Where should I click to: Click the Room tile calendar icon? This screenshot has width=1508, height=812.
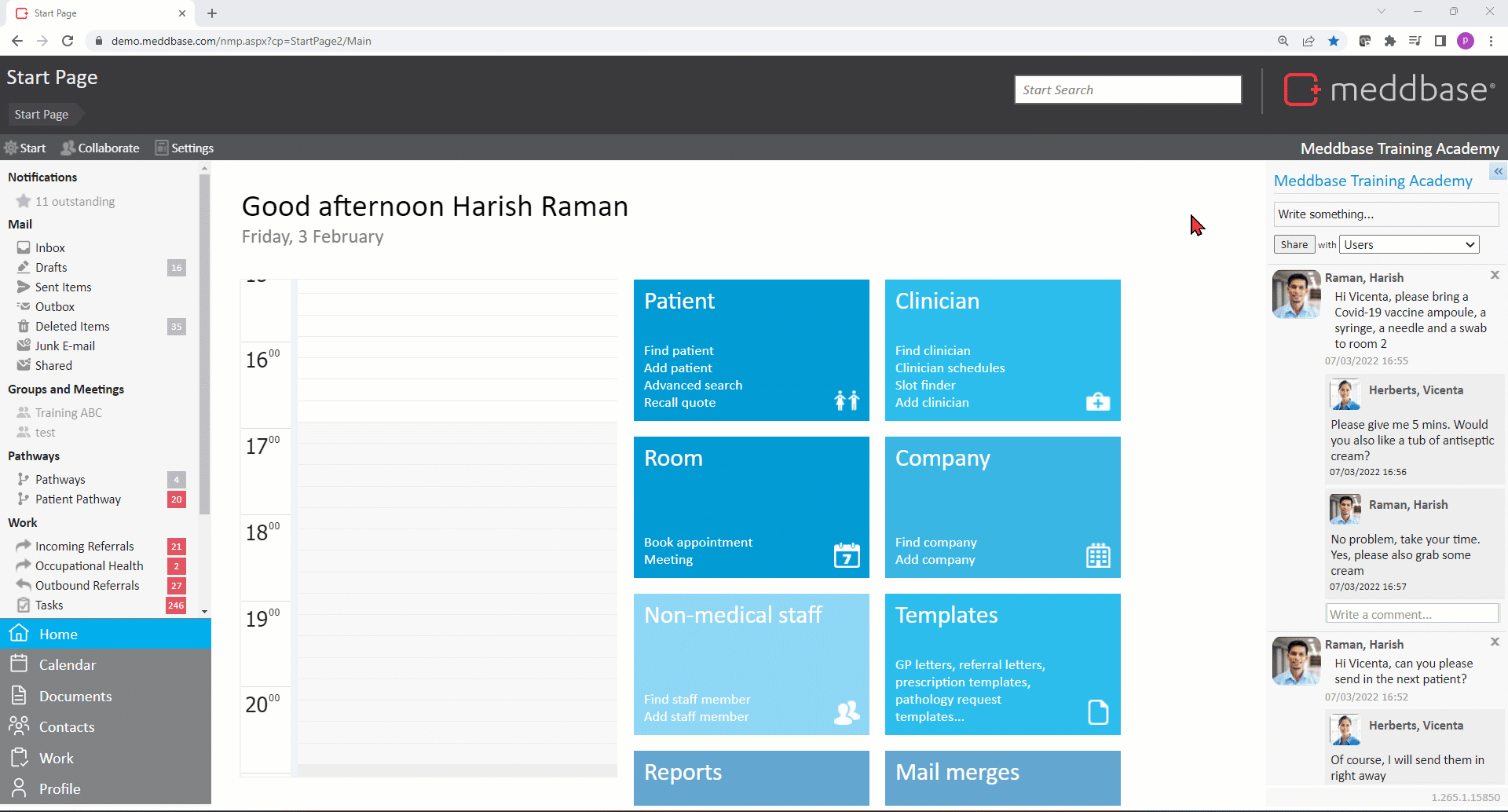(x=846, y=555)
